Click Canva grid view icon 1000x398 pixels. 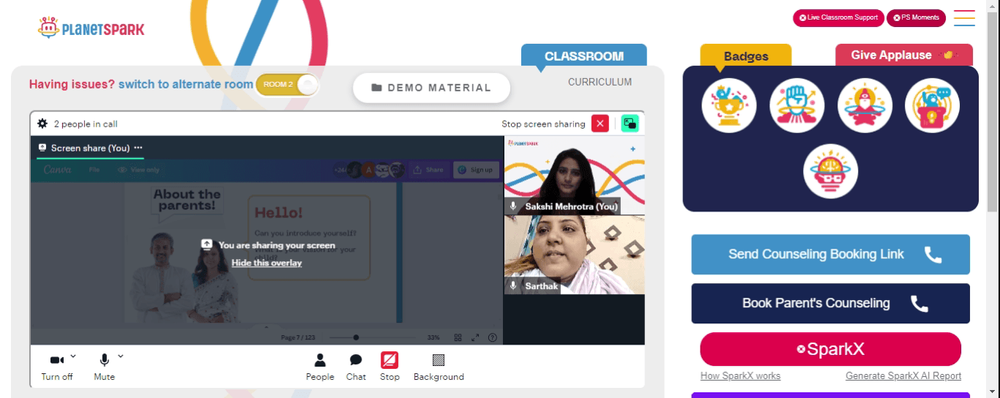(458, 337)
